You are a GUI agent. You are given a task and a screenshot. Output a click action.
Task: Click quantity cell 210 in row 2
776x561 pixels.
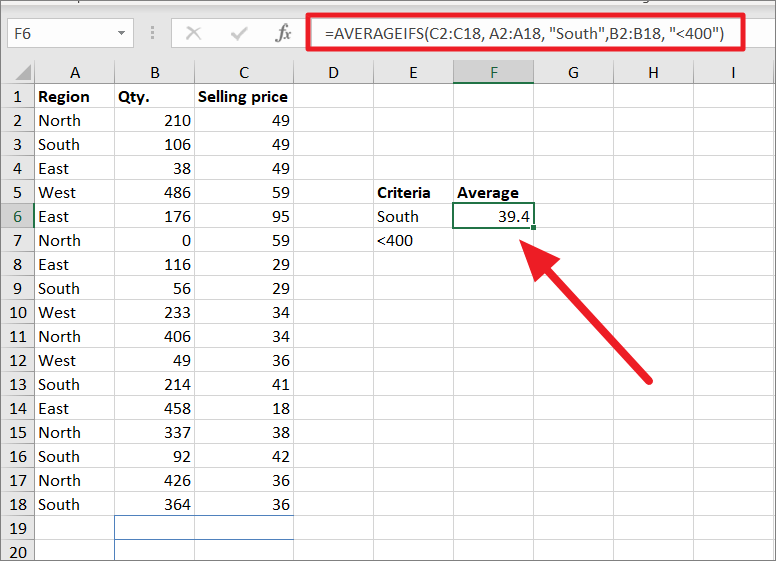click(x=154, y=120)
